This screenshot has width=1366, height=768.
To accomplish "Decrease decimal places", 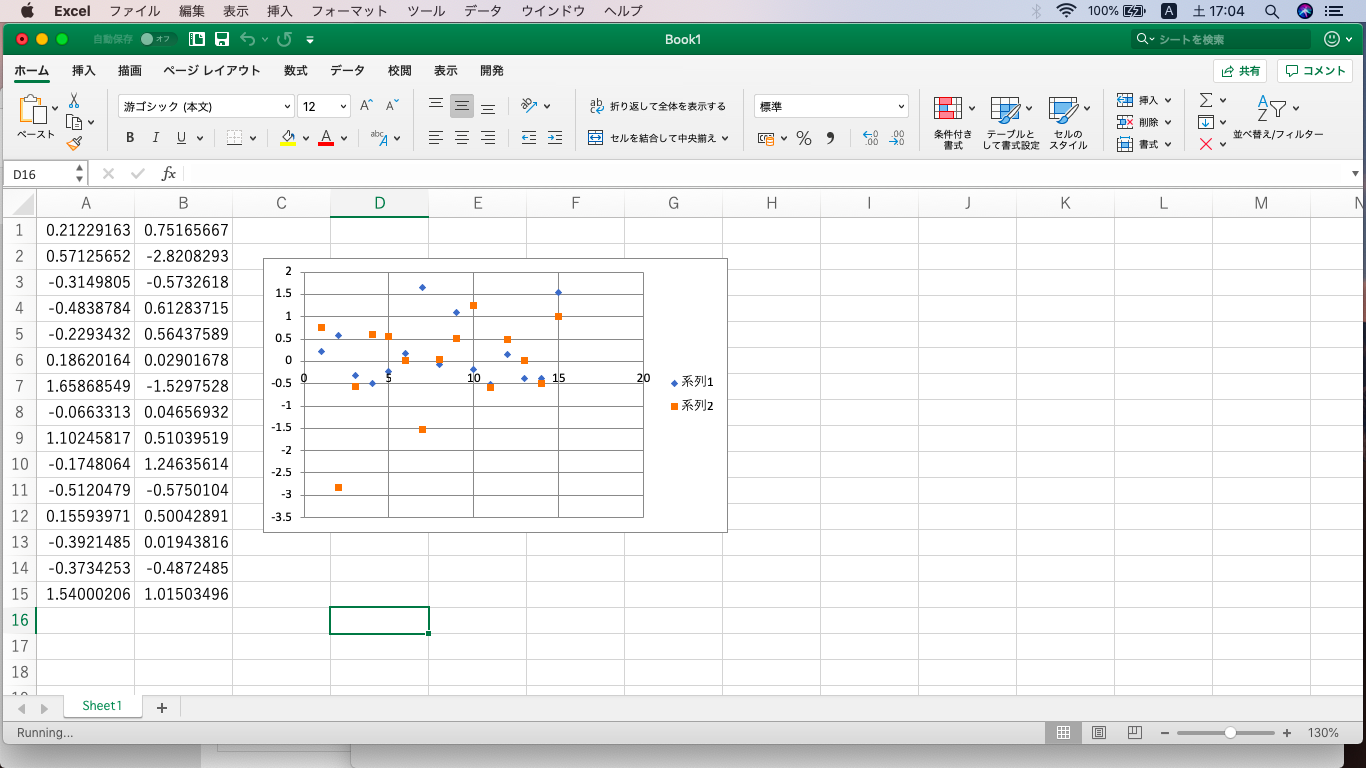I will 895,138.
